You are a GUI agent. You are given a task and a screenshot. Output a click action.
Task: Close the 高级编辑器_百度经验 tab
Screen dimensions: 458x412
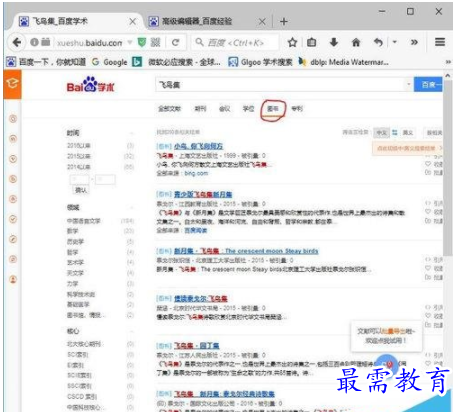point(262,22)
